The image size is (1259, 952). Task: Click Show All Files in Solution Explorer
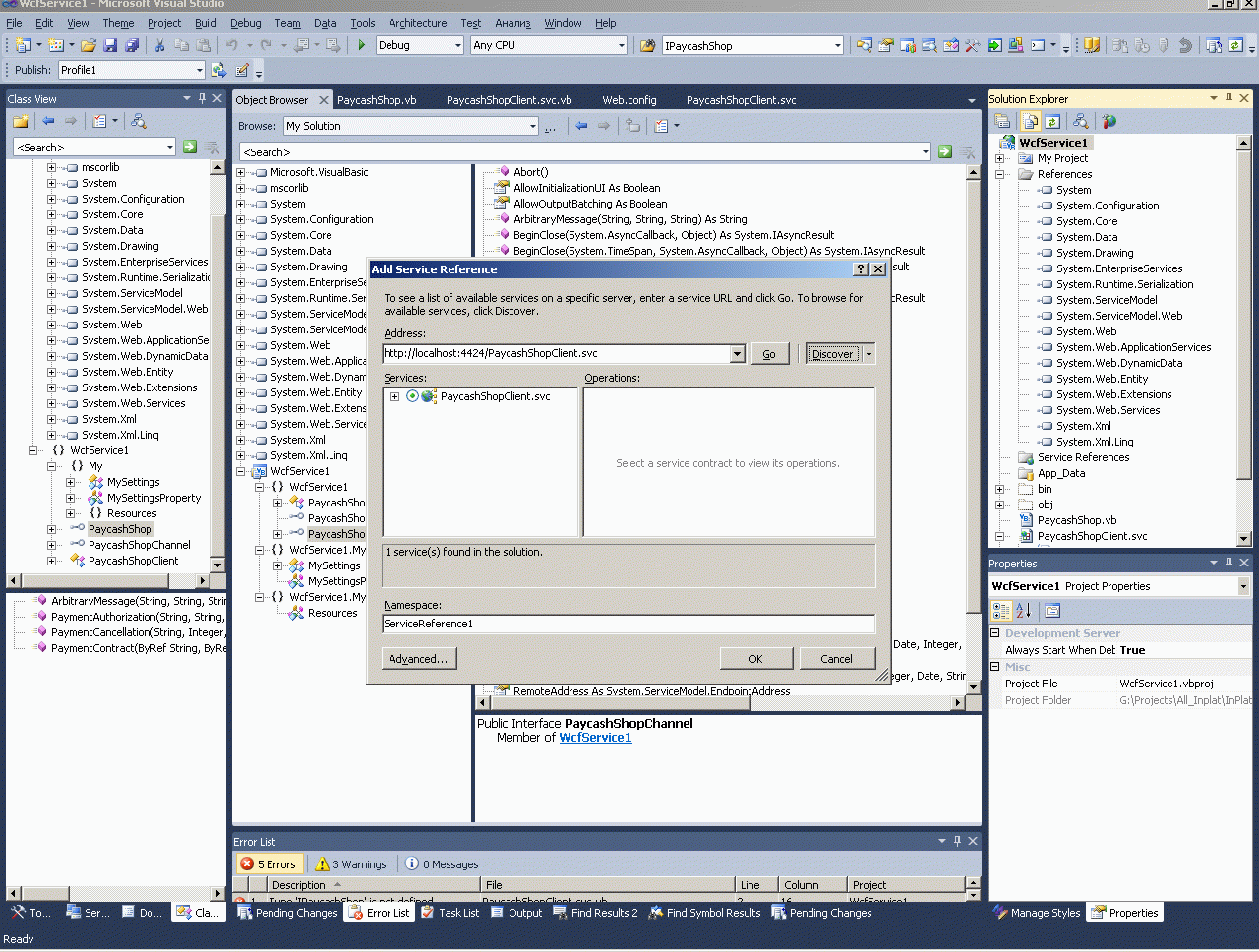[x=1031, y=121]
